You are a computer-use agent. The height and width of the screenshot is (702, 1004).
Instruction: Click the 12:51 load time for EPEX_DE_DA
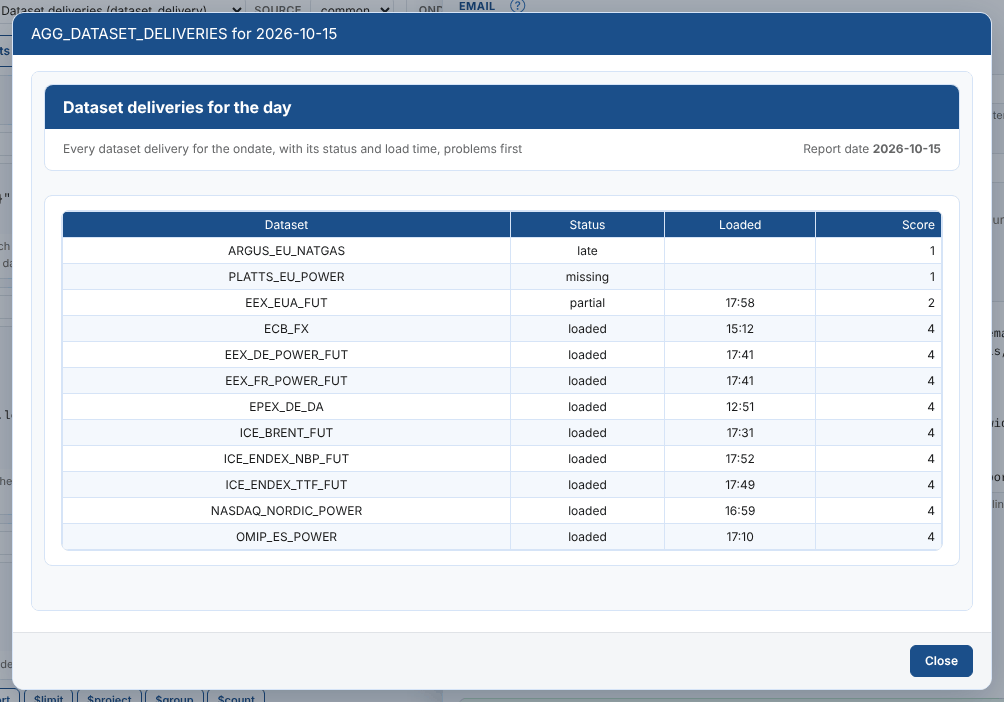pos(740,407)
